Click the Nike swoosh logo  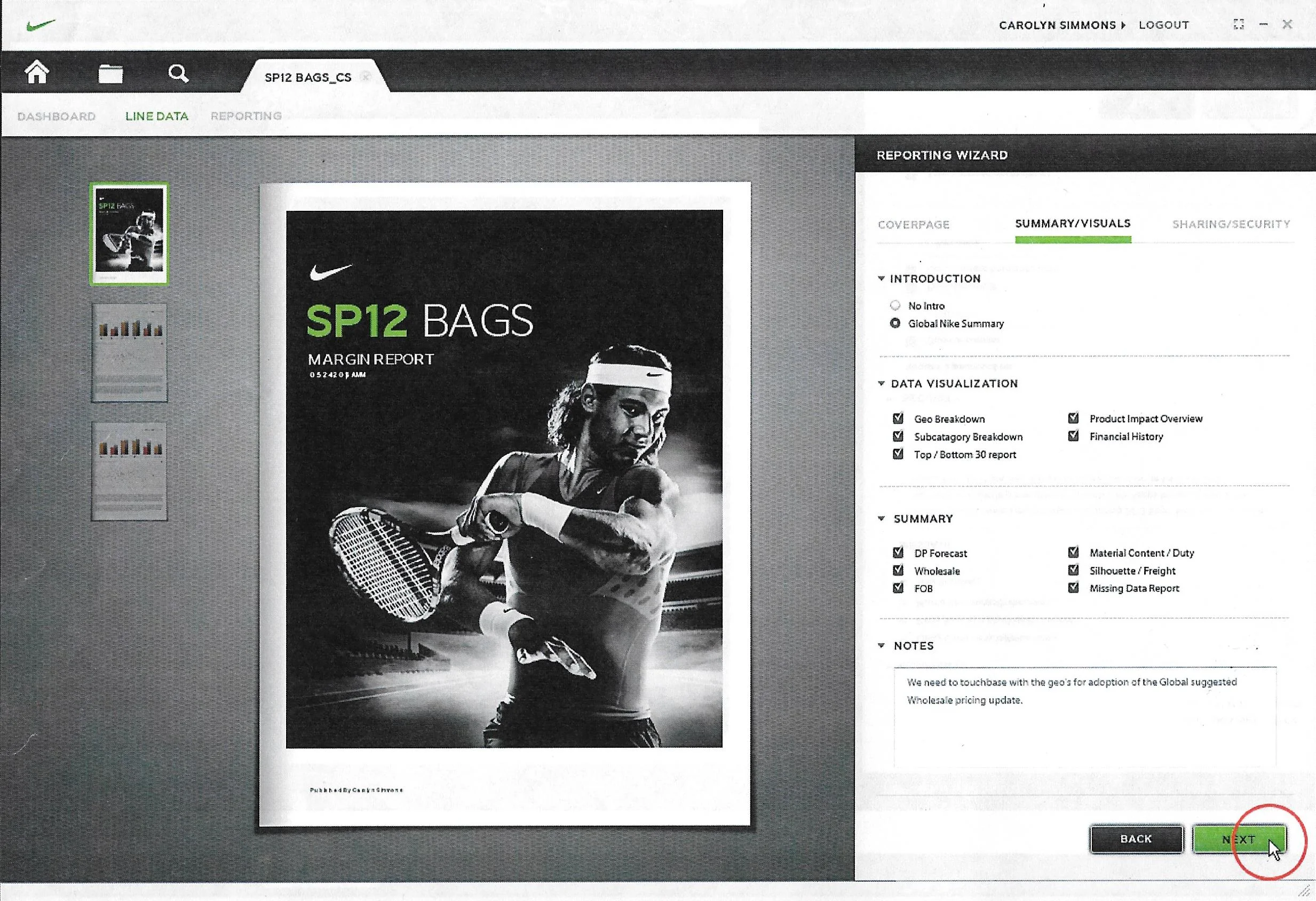coord(41,26)
